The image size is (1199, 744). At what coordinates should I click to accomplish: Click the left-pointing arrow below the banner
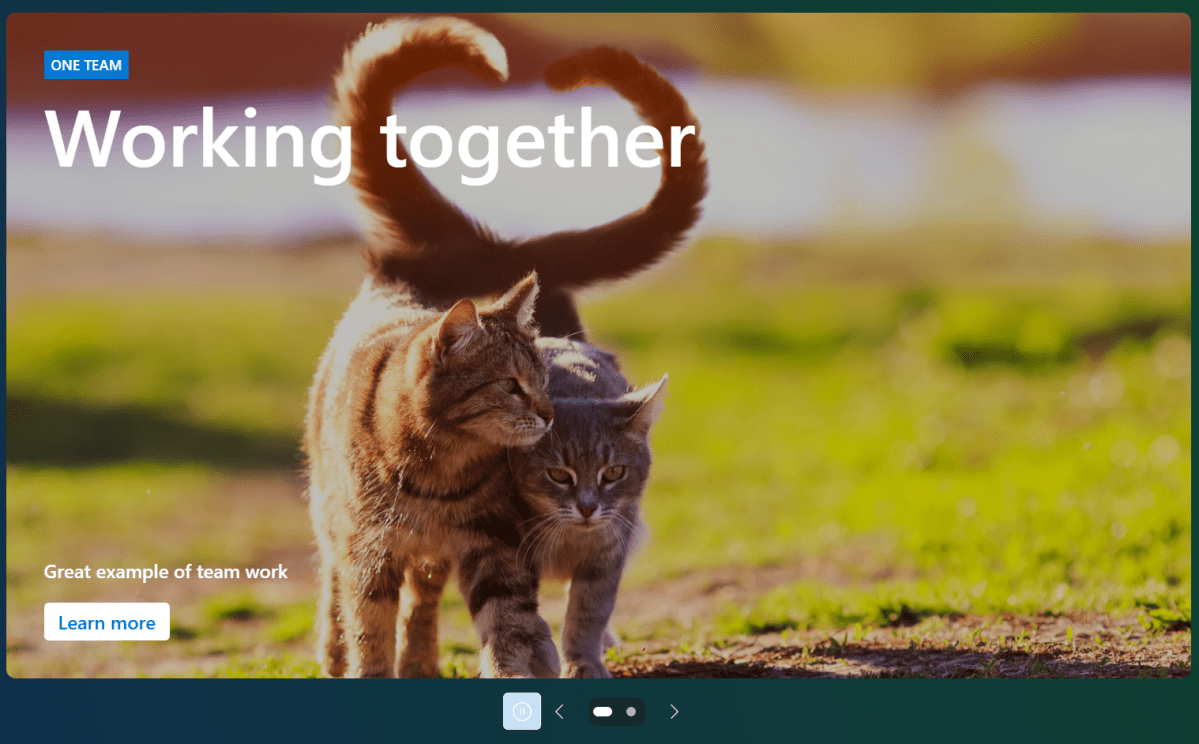coord(559,711)
